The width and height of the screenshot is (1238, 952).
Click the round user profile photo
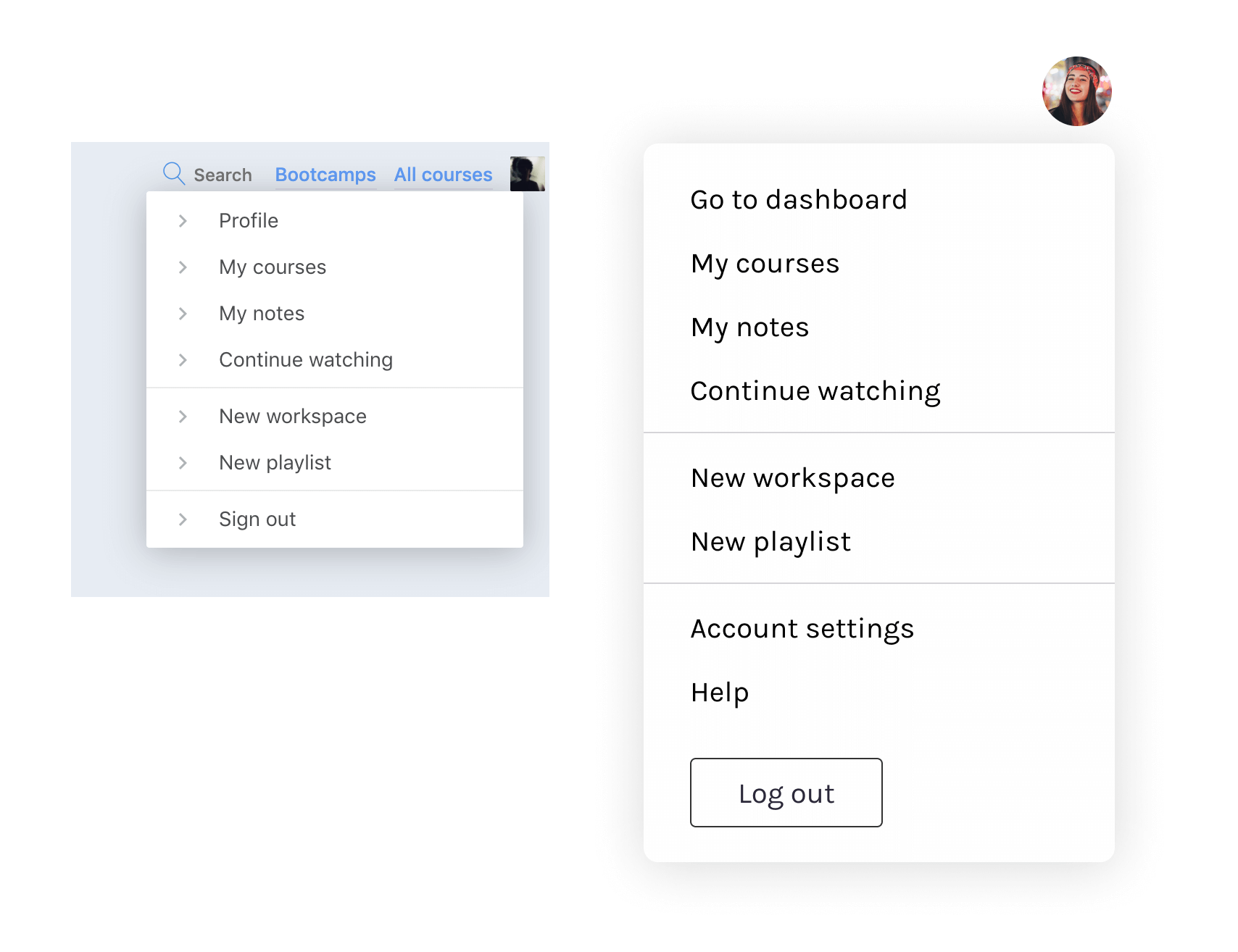coord(1076,91)
